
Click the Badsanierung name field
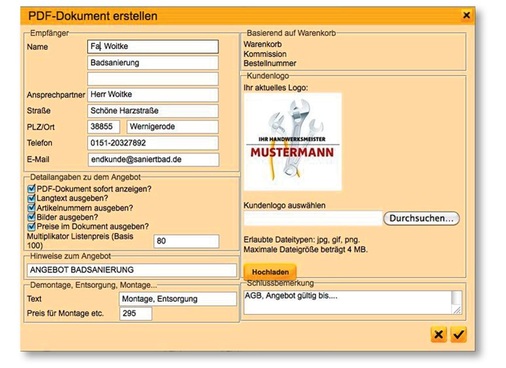(153, 63)
